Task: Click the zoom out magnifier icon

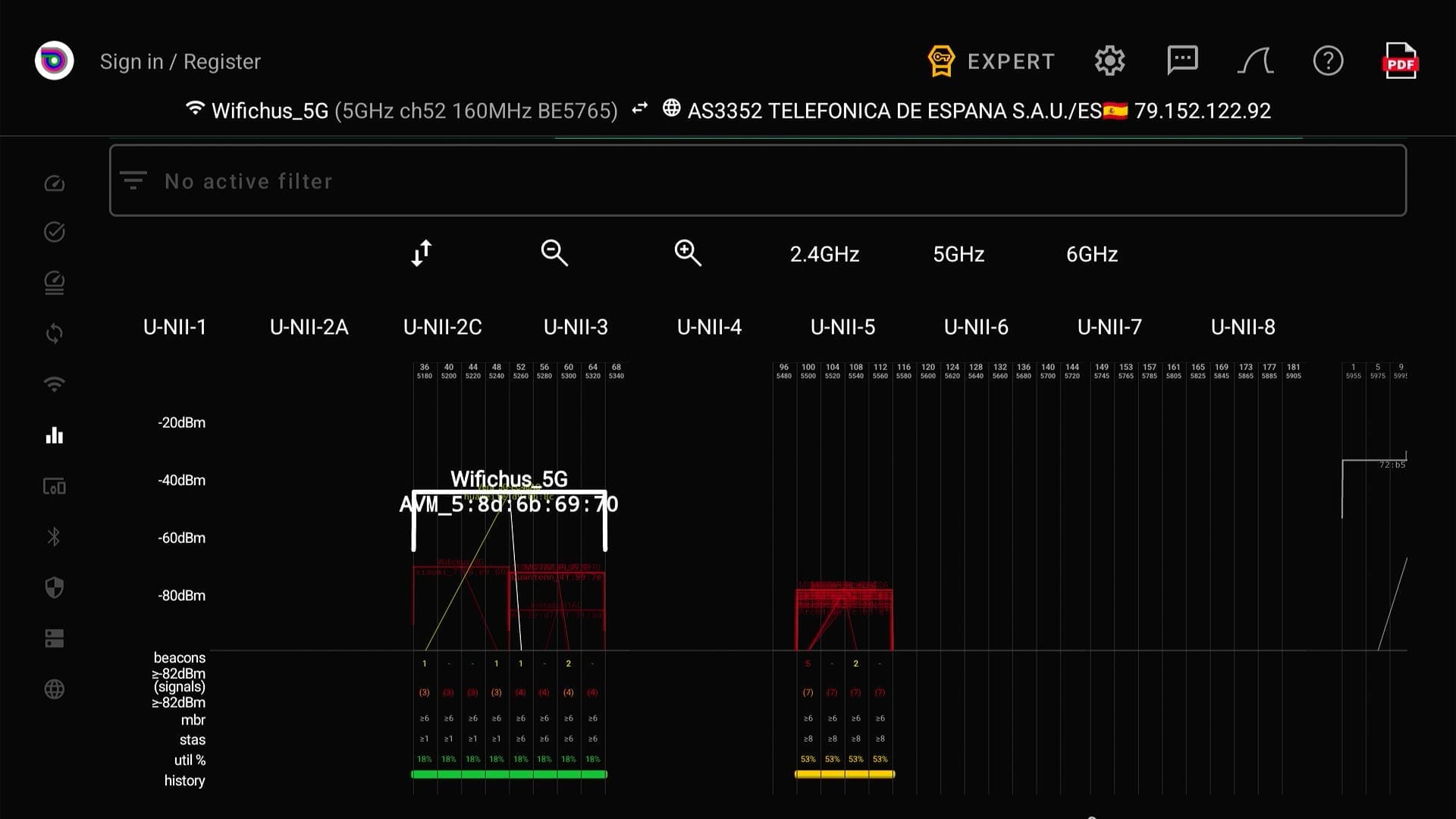Action: point(554,253)
